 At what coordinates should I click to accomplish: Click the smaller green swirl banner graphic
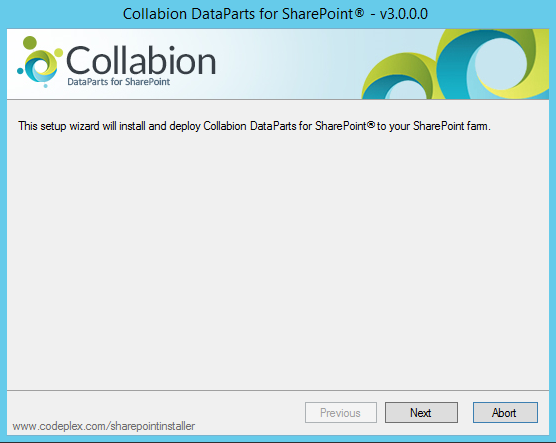click(397, 77)
